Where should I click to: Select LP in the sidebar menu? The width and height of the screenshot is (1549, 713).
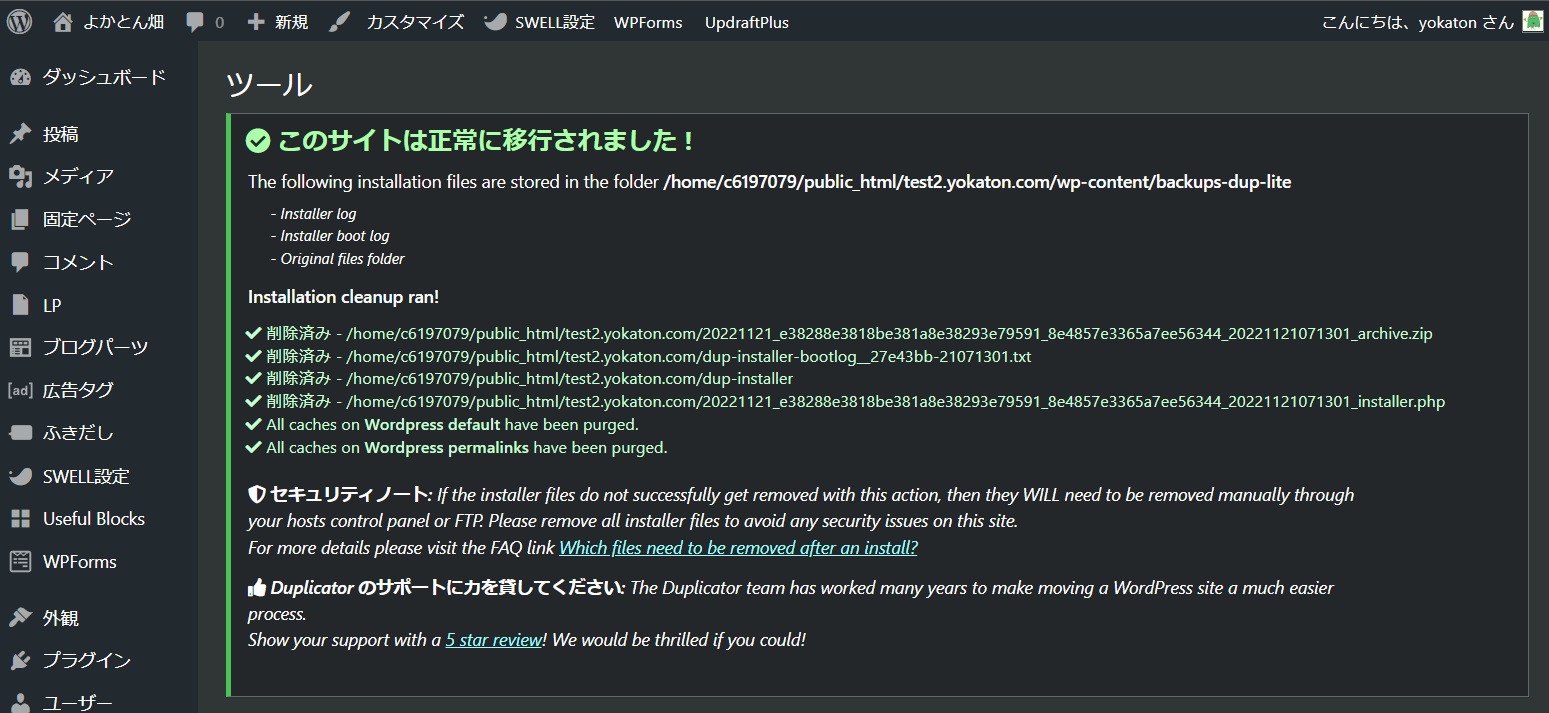coord(52,305)
